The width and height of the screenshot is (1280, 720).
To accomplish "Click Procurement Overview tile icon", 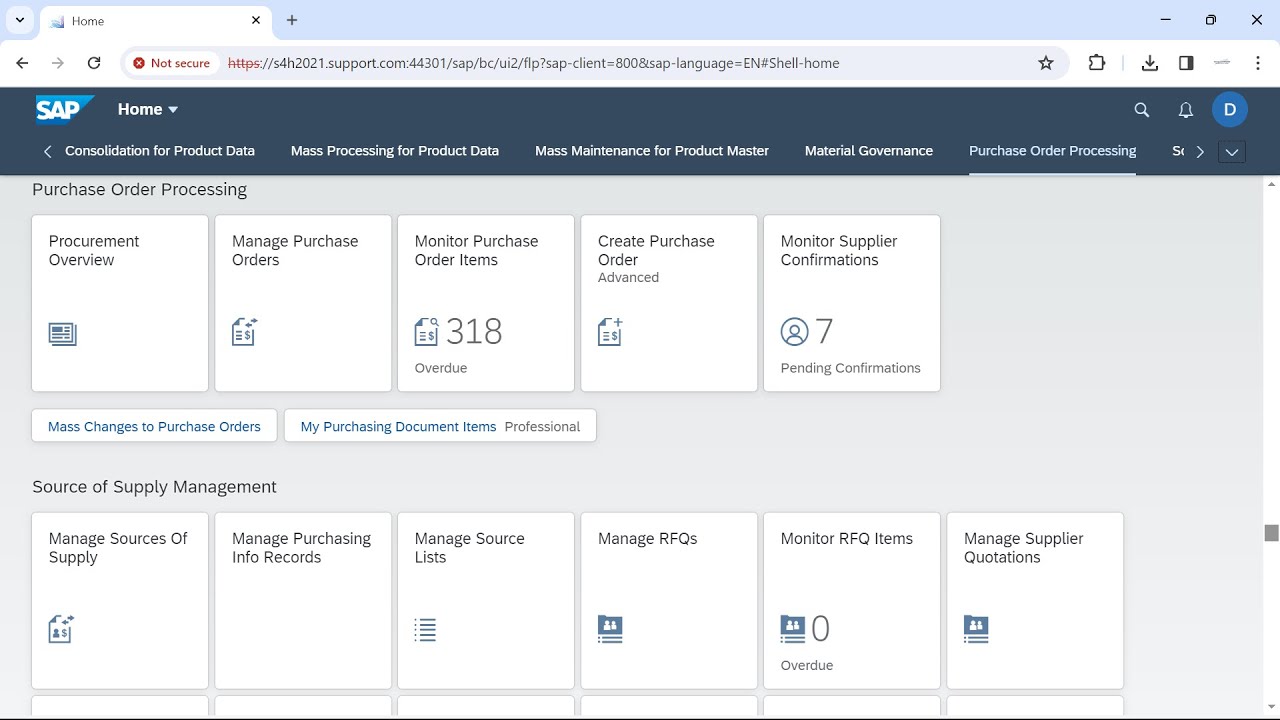I will 63,334.
